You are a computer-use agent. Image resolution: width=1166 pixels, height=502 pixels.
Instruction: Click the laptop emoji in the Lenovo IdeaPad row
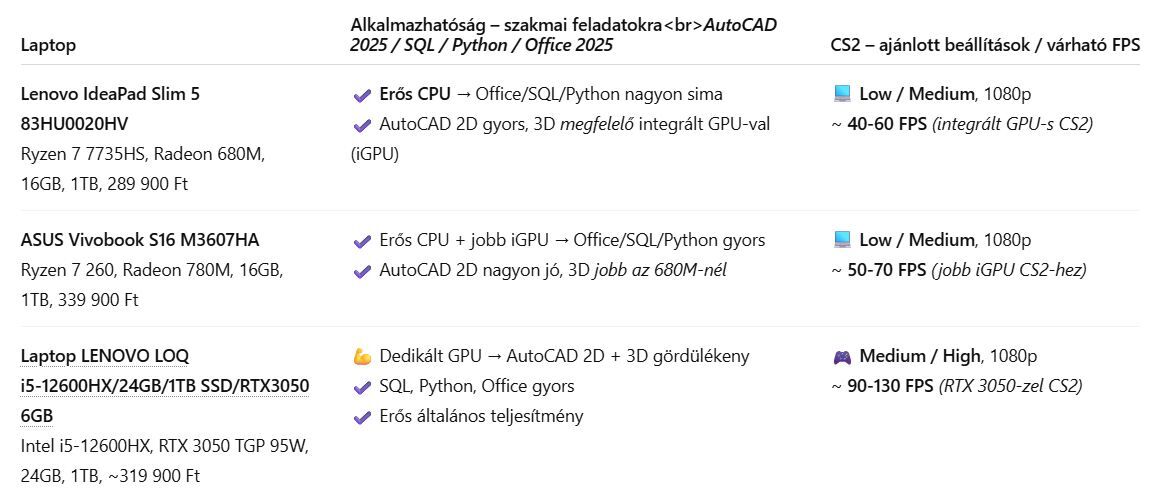pyautogui.click(x=842, y=94)
